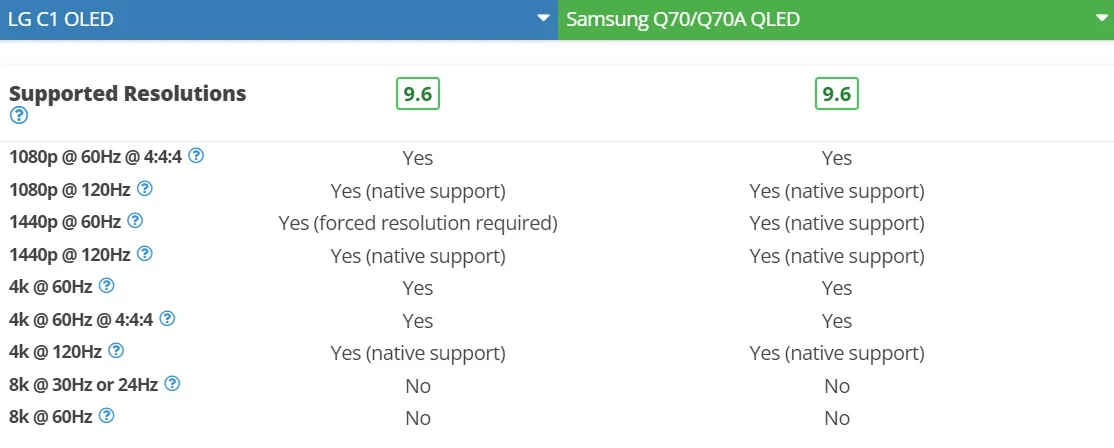Image resolution: width=1114 pixels, height=448 pixels.
Task: Open help icon below Supported Resolutions
Action: [19, 115]
